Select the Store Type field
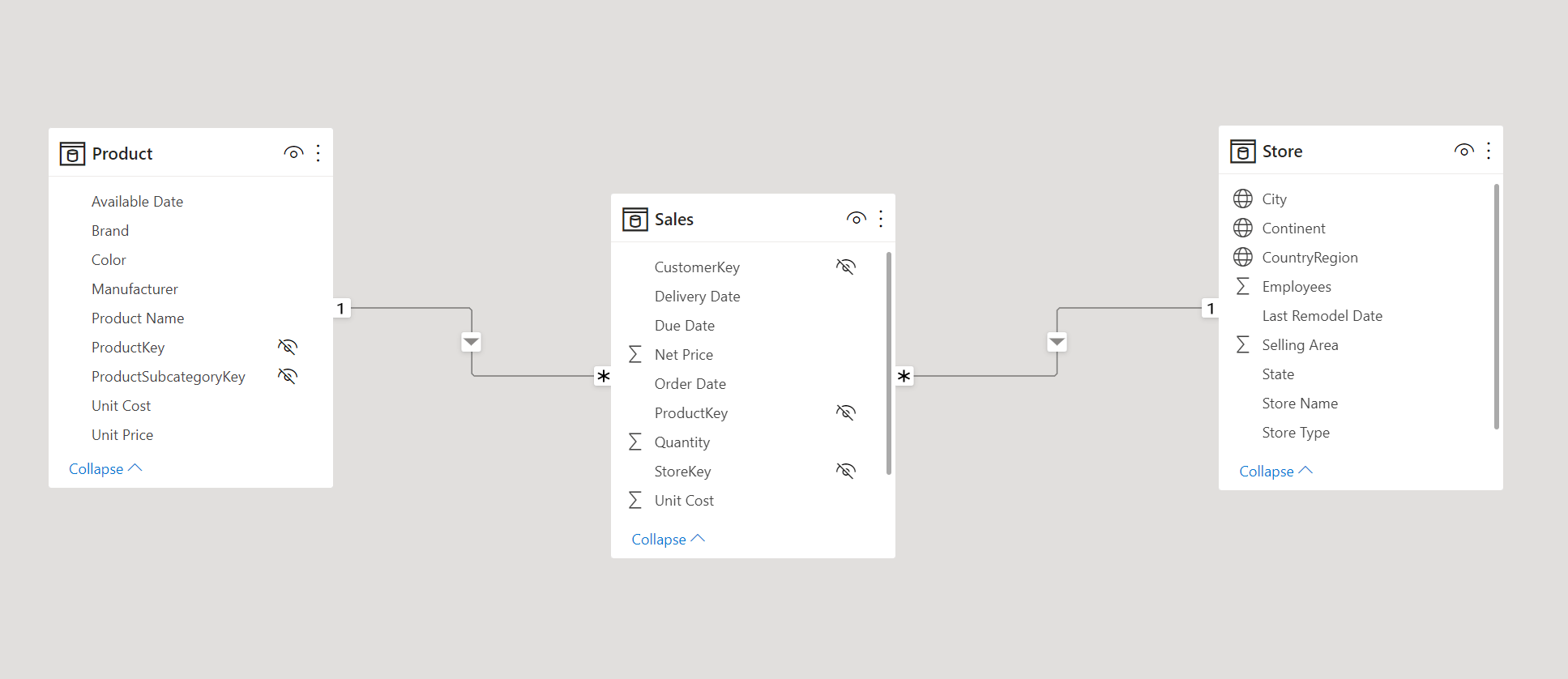This screenshot has width=1568, height=679. [1296, 433]
